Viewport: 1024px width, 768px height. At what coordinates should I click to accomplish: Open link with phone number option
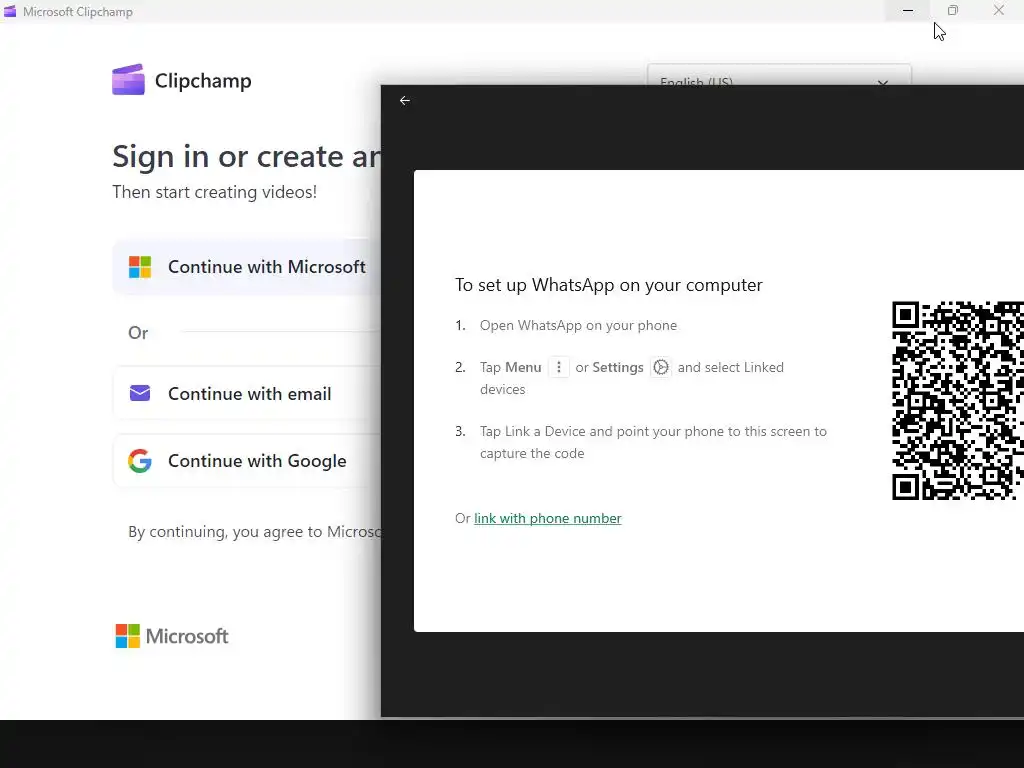tap(547, 518)
